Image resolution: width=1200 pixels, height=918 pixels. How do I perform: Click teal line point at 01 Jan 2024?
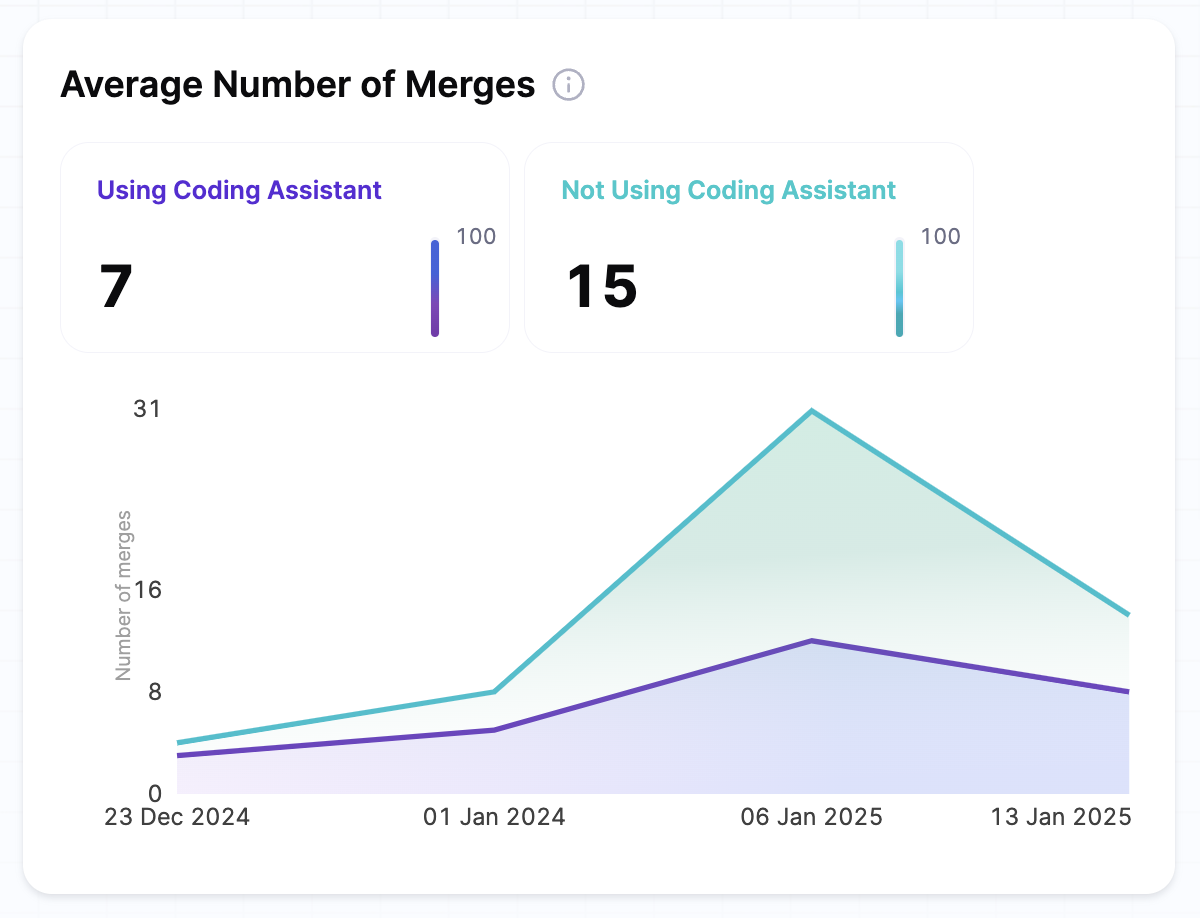click(x=495, y=692)
